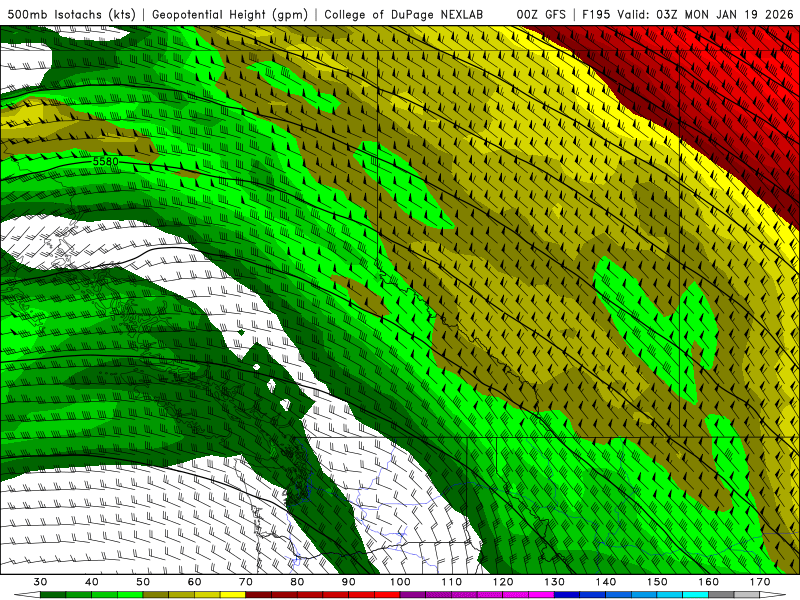Click the bright green legend swatch before 50

click(130, 595)
